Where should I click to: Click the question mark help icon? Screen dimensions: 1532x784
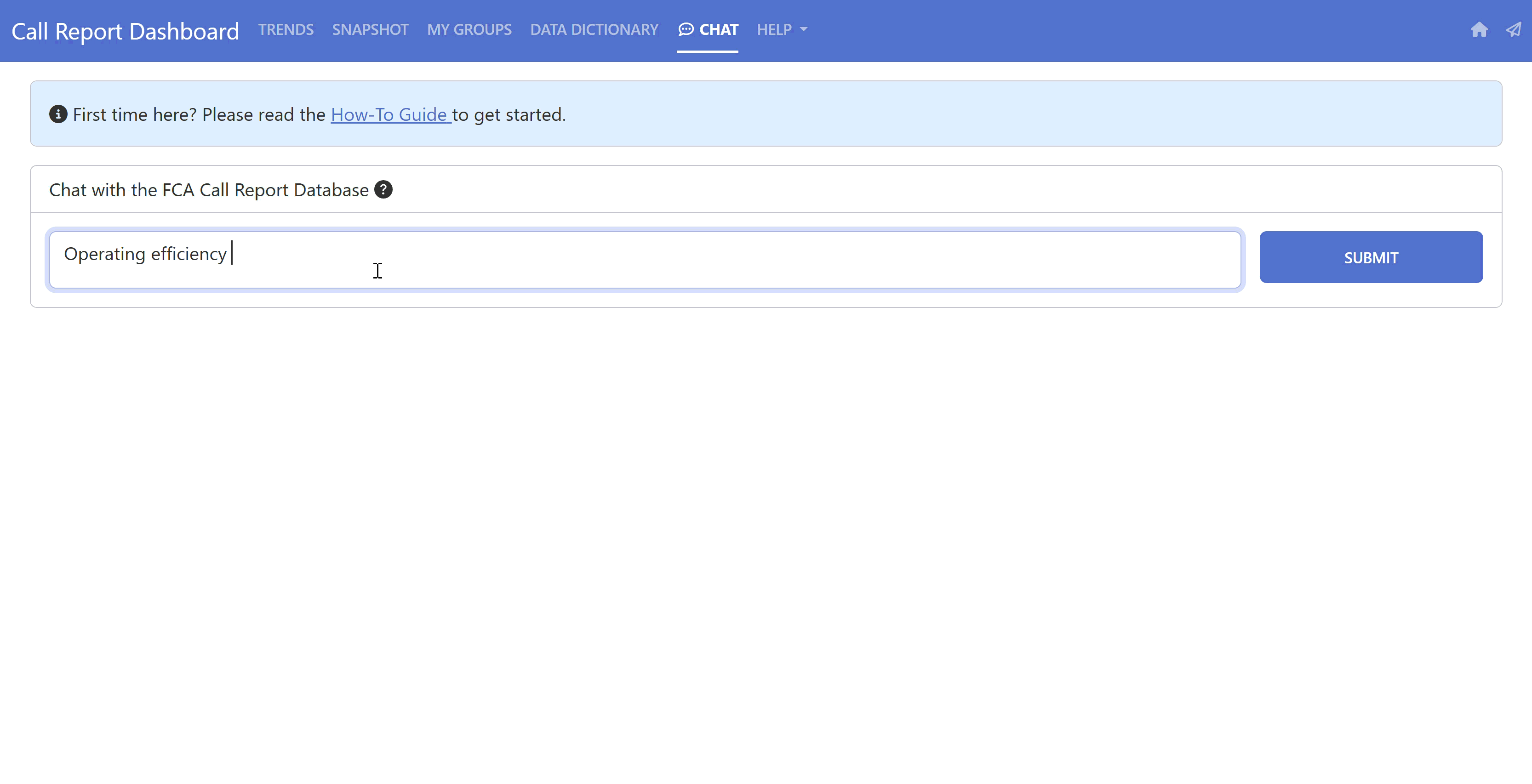tap(383, 190)
